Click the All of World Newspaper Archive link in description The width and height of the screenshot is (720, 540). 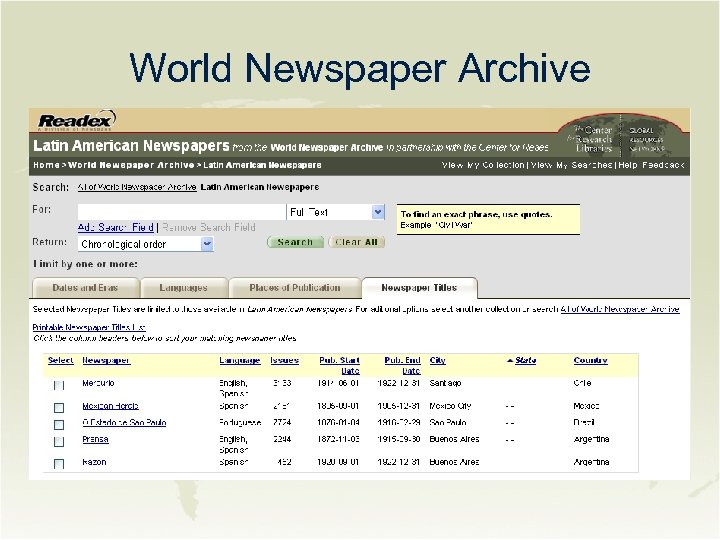620,309
